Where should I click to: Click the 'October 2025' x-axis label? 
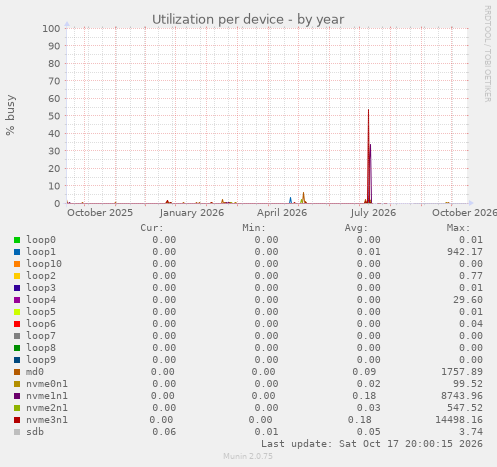point(100,213)
